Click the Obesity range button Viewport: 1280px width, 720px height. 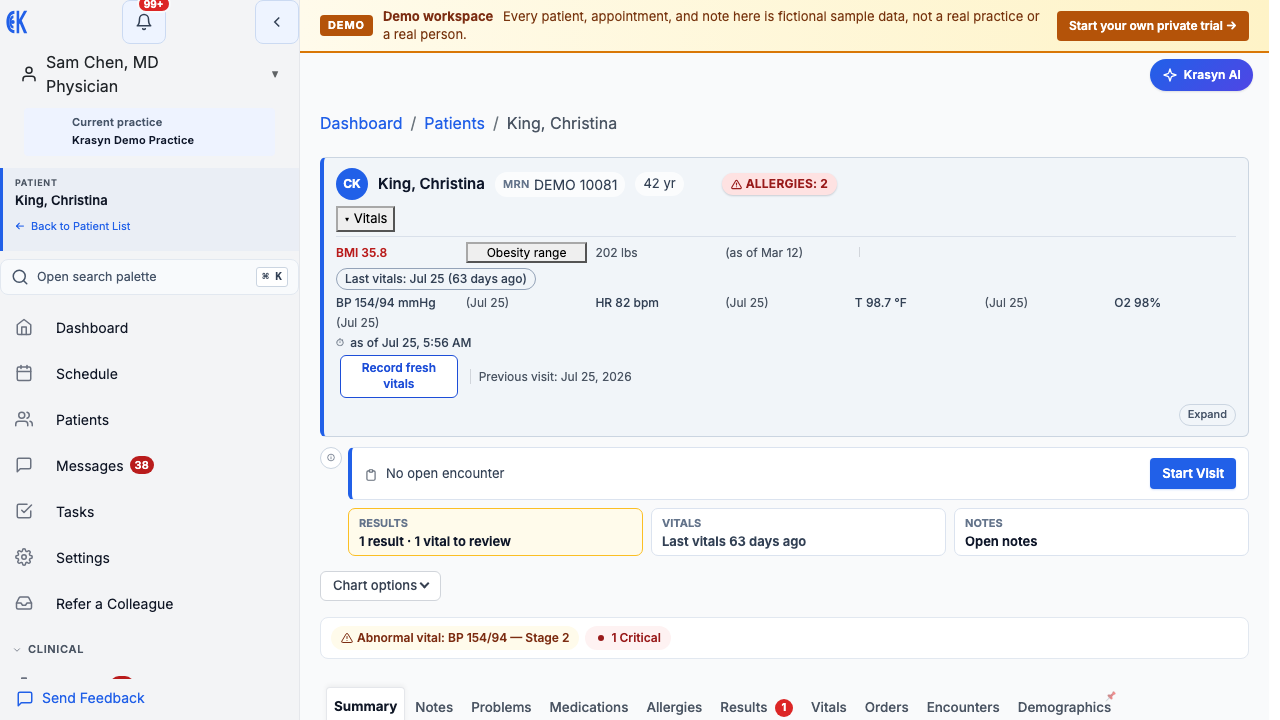tap(526, 252)
